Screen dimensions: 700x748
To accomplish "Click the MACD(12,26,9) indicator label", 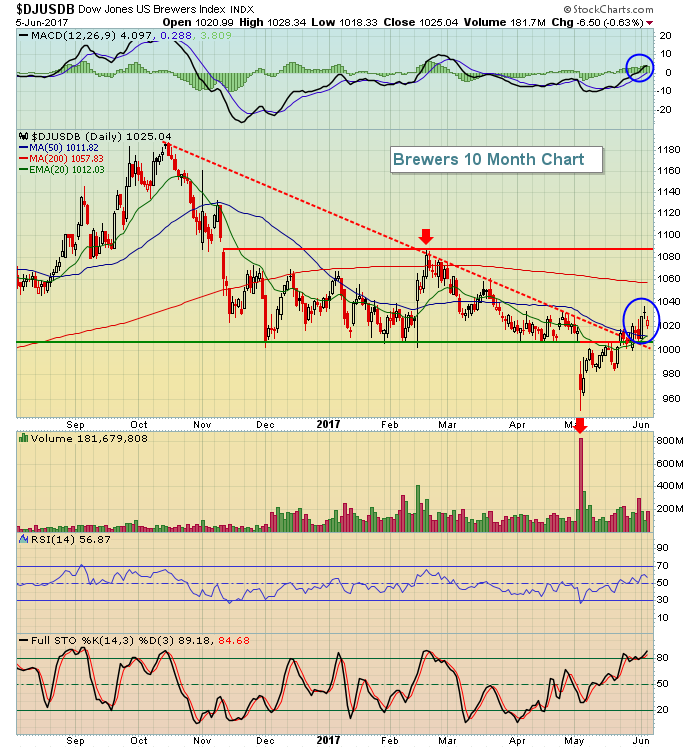I will click(x=74, y=36).
